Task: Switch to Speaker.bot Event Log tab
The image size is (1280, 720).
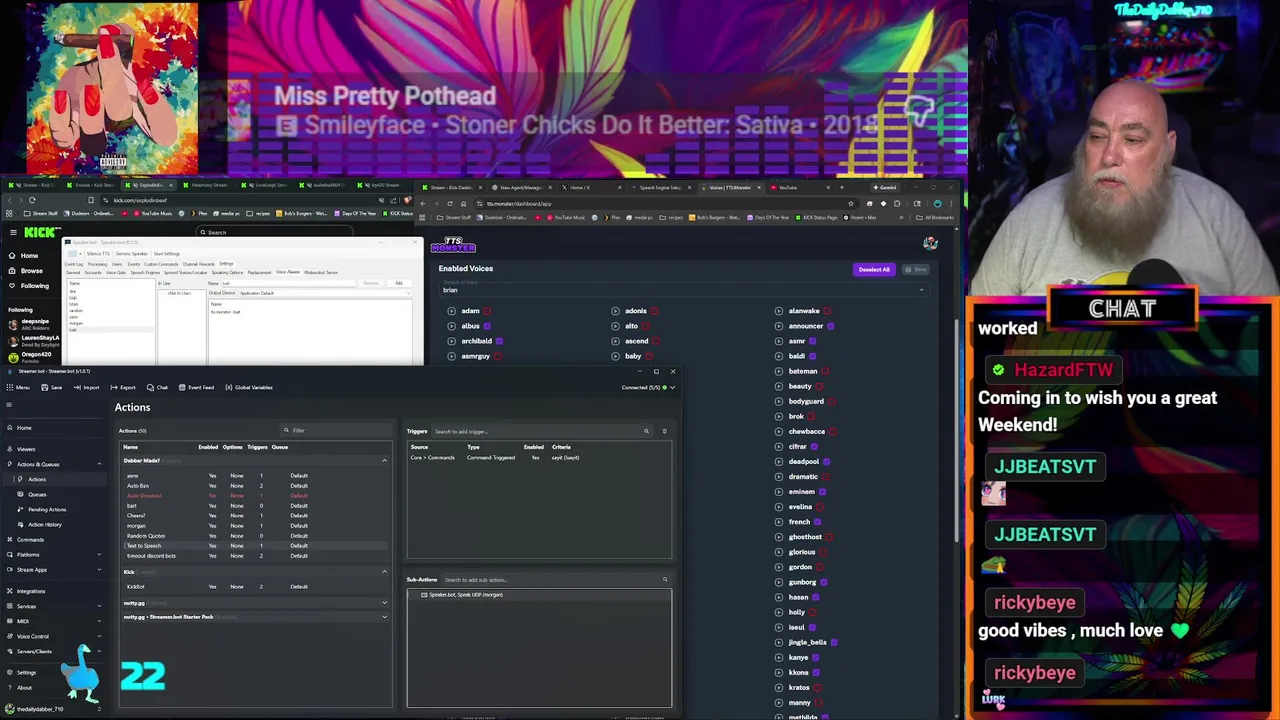Action: tap(73, 264)
